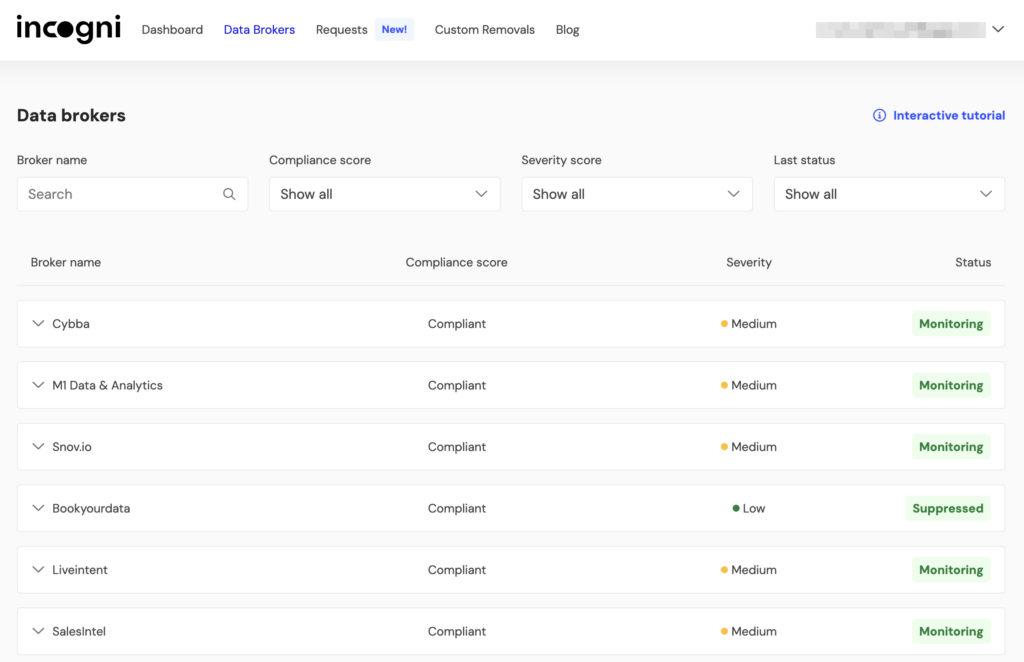1024x662 pixels.
Task: Click the M1 Data & Analytics name
Action: tap(107, 385)
